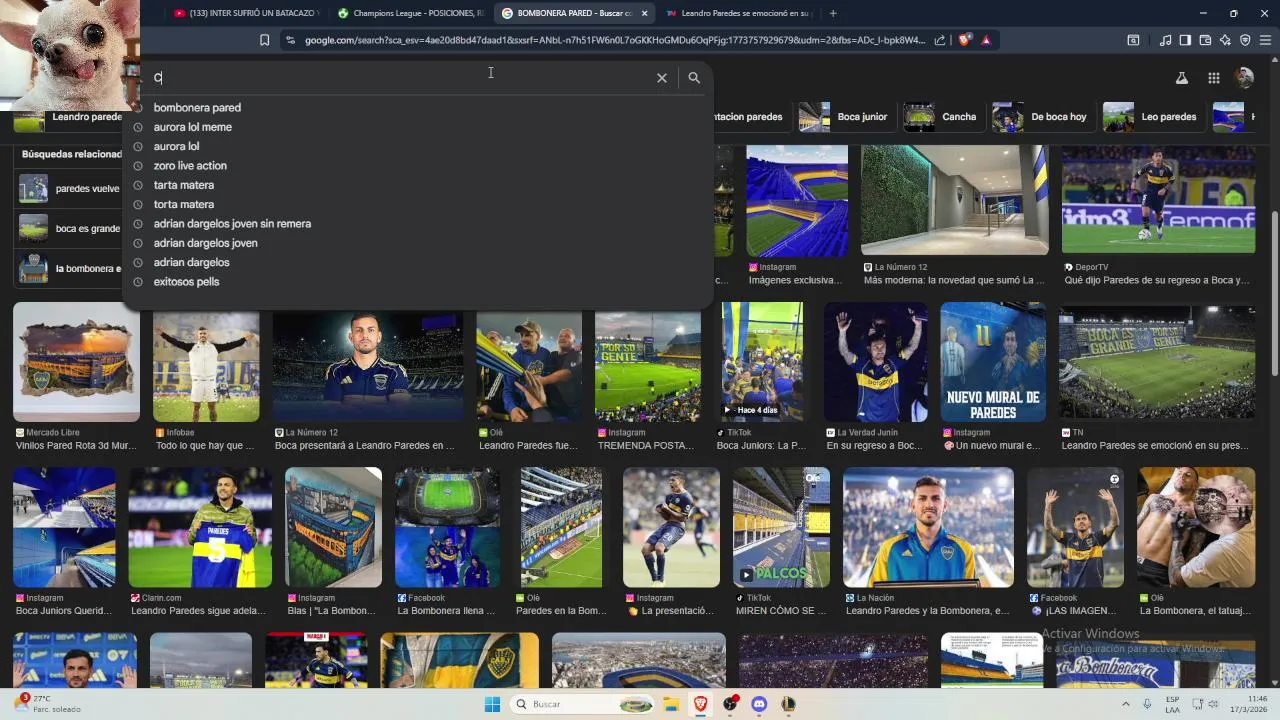
Task: Open the TikTok 'Hace 4 días' video thumbnail
Action: click(762, 361)
